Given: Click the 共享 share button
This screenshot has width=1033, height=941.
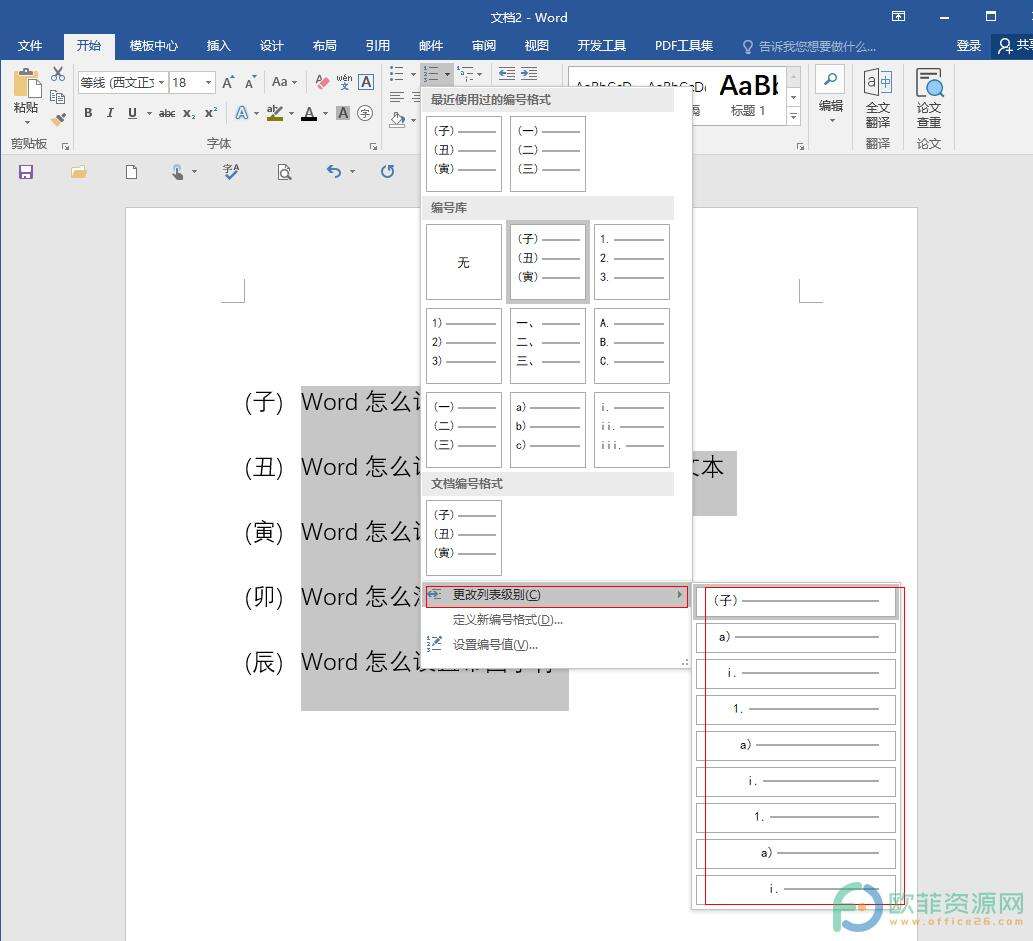Looking at the screenshot, I should click(x=1015, y=45).
